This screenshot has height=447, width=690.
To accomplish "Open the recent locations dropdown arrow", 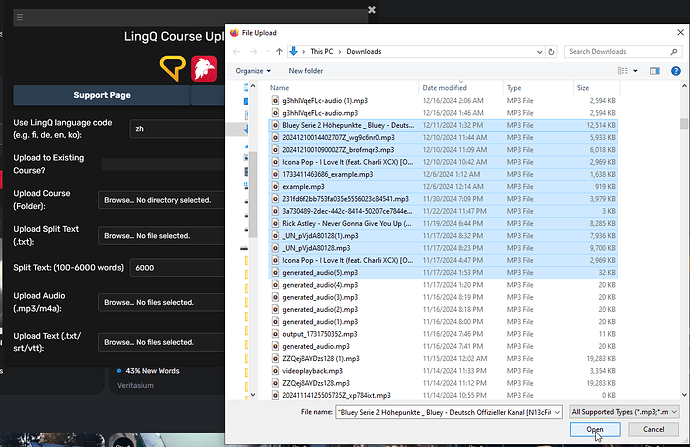I will pos(267,51).
